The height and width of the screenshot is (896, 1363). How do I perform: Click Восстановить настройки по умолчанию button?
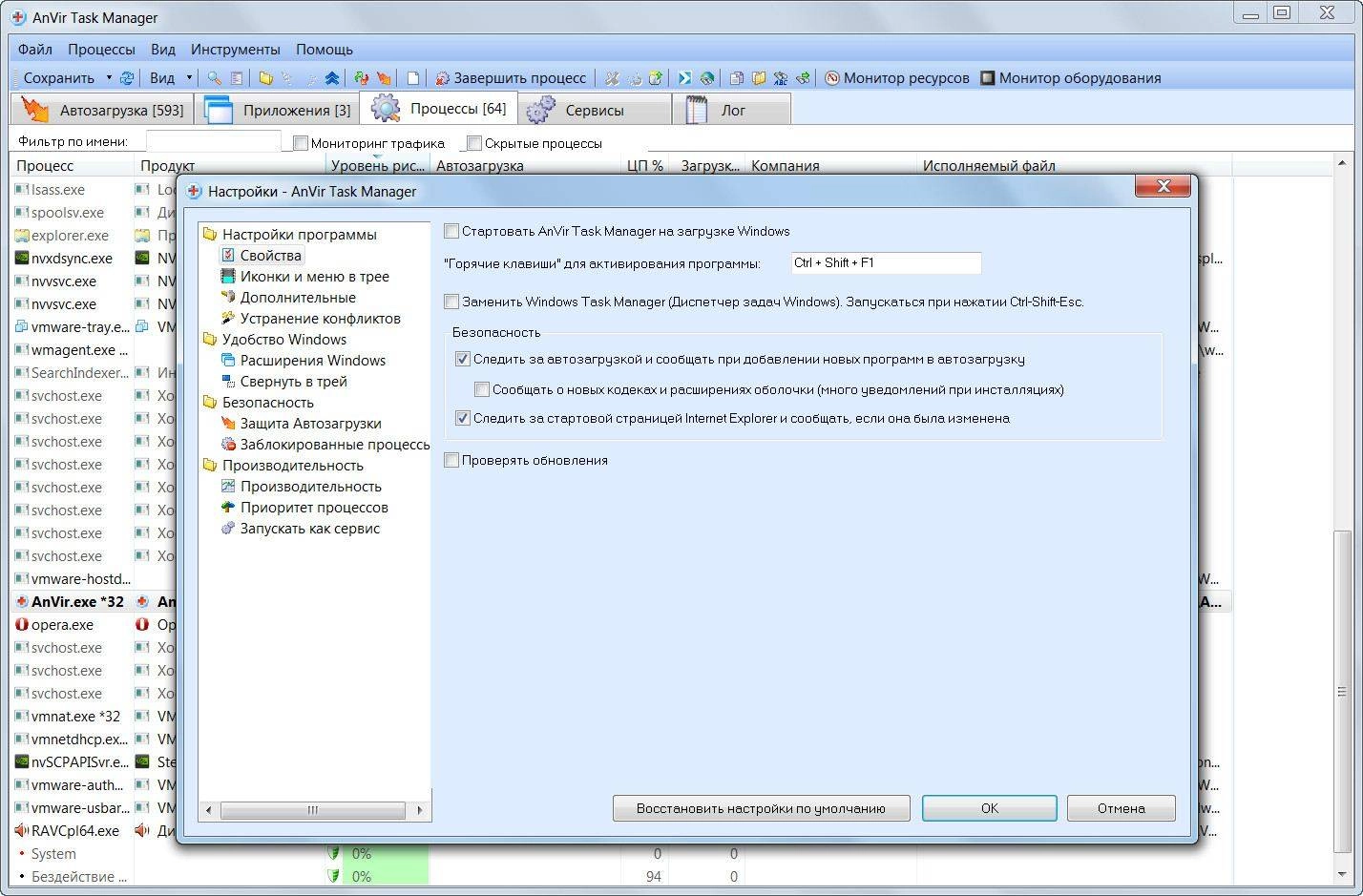click(x=761, y=808)
